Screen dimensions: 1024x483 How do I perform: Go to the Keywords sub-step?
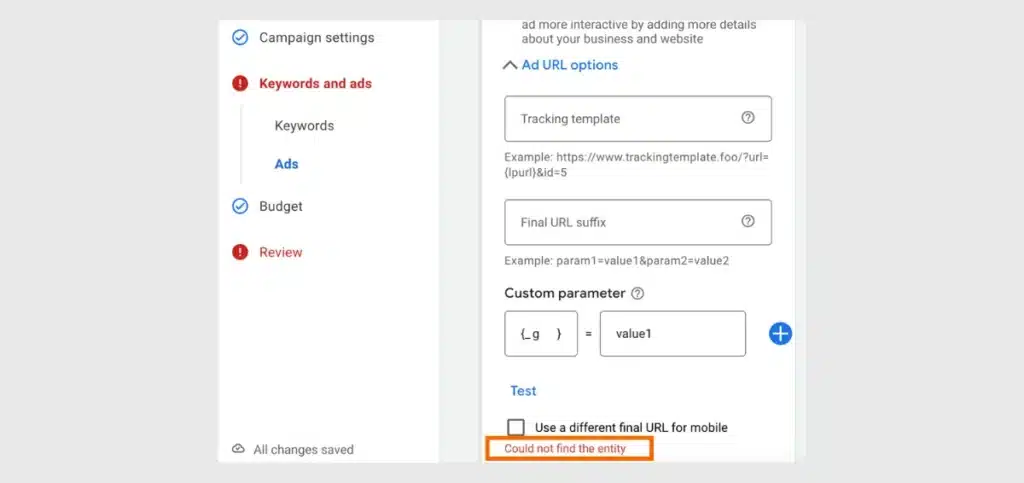(304, 126)
